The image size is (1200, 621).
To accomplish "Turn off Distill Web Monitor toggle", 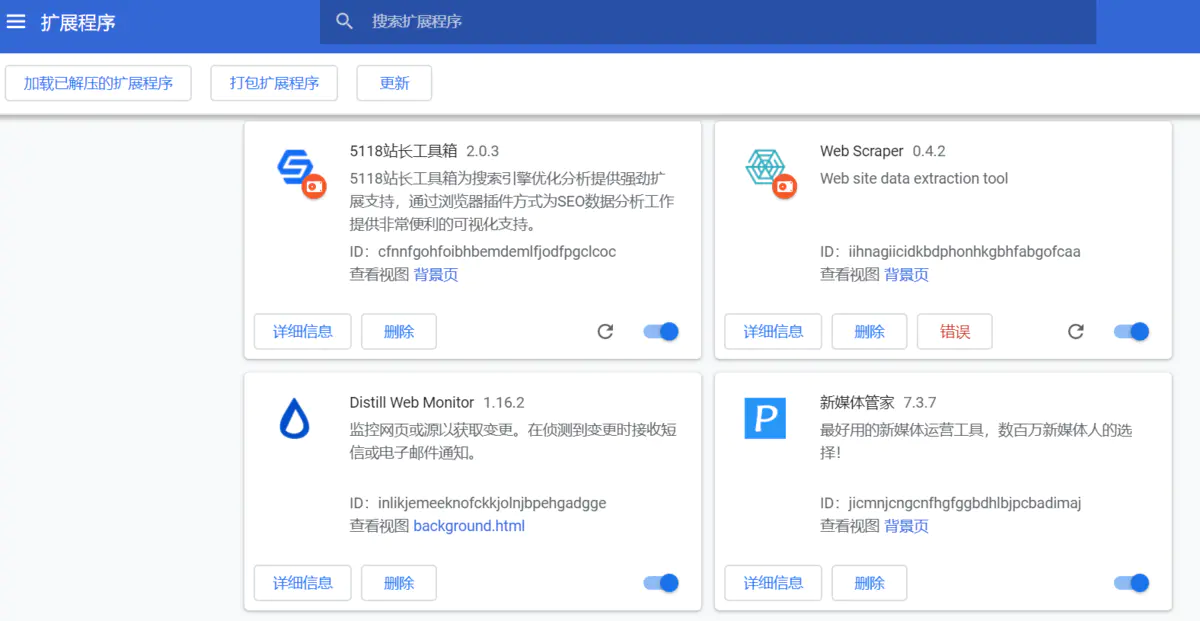I will pyautogui.click(x=661, y=583).
